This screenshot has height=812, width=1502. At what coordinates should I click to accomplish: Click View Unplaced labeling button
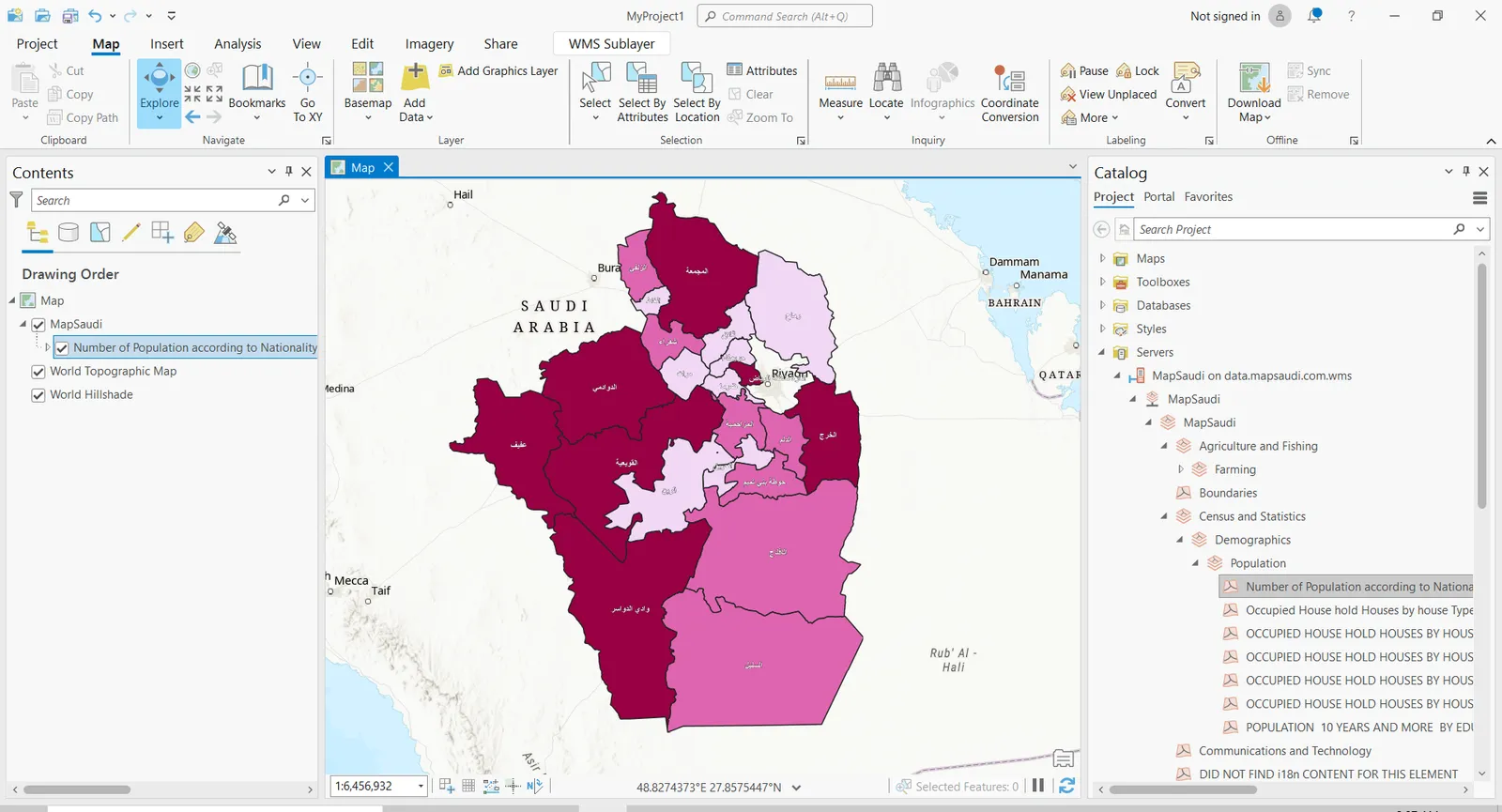point(1109,95)
